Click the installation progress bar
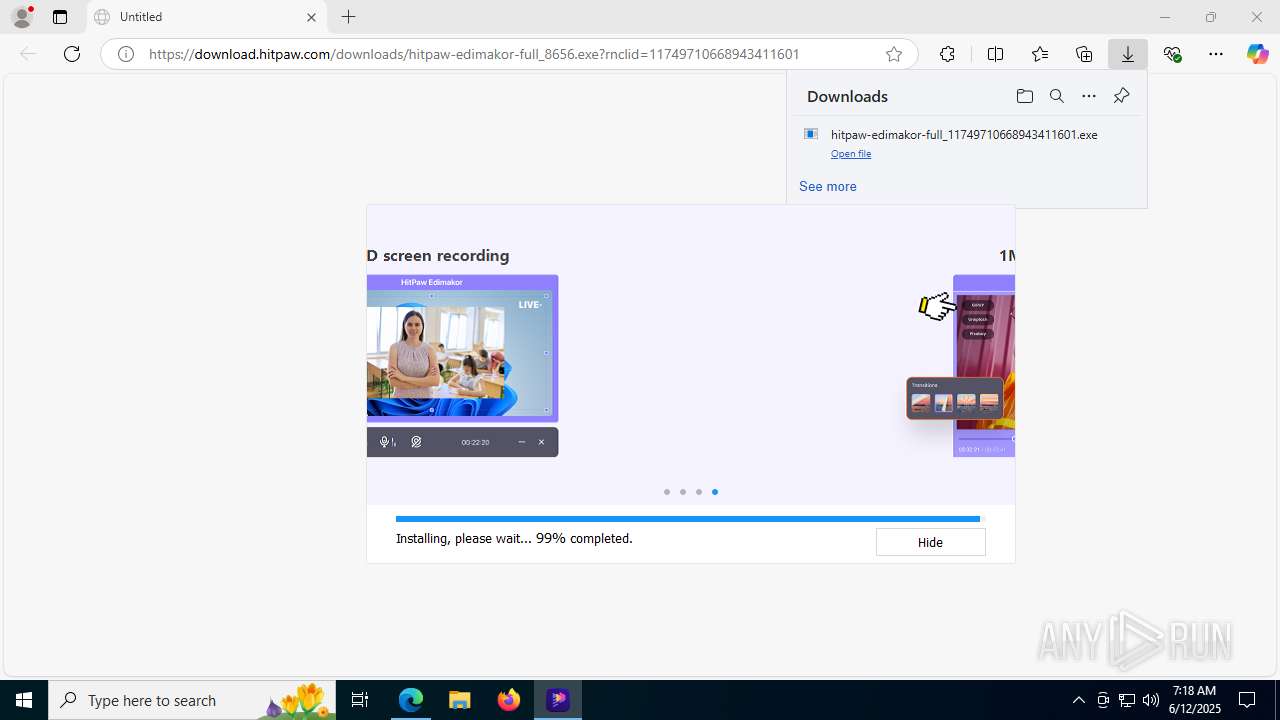The image size is (1280, 720). click(x=690, y=519)
